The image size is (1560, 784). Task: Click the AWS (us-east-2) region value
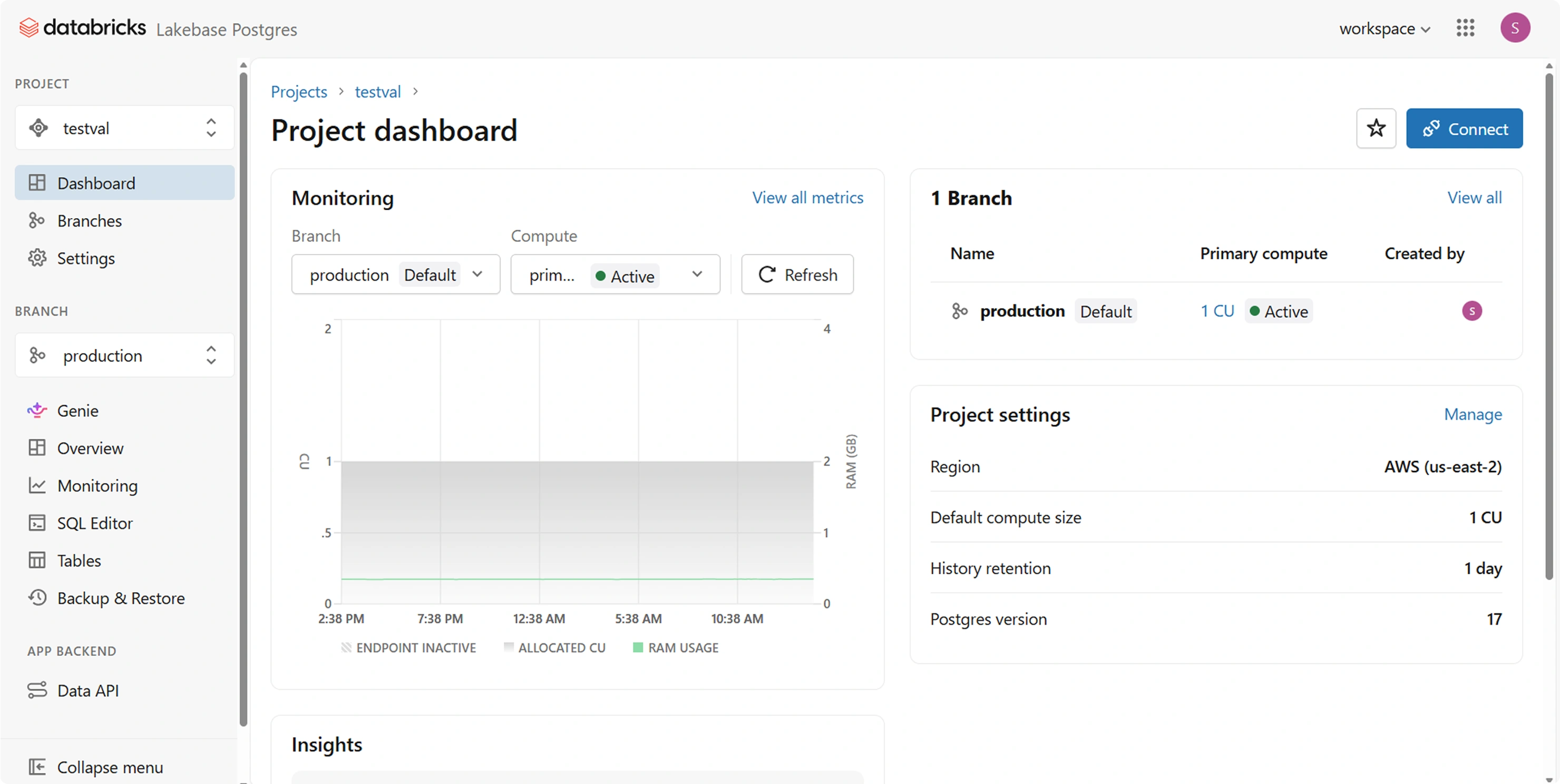click(x=1442, y=467)
